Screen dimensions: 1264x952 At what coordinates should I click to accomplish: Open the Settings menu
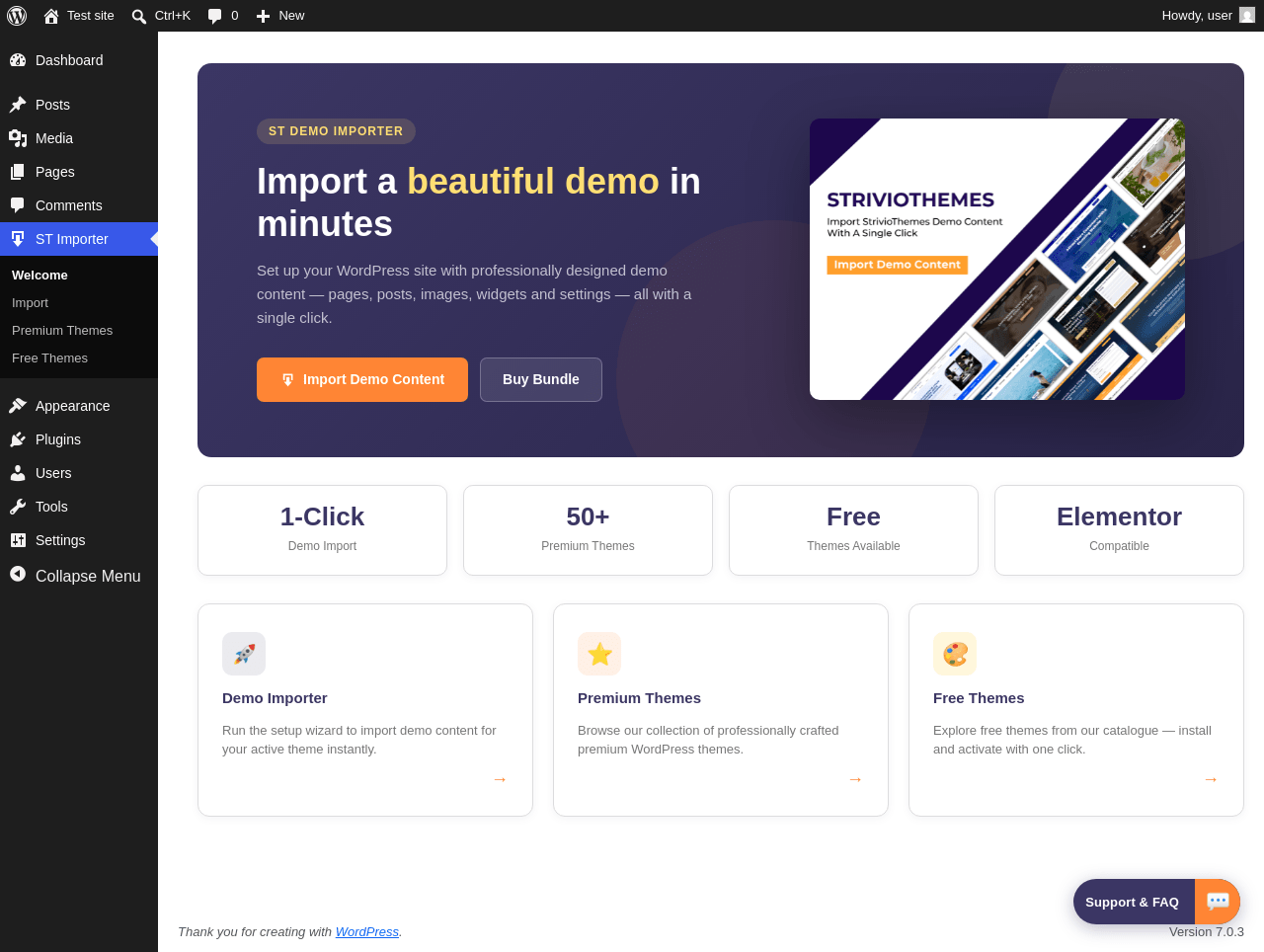click(79, 540)
